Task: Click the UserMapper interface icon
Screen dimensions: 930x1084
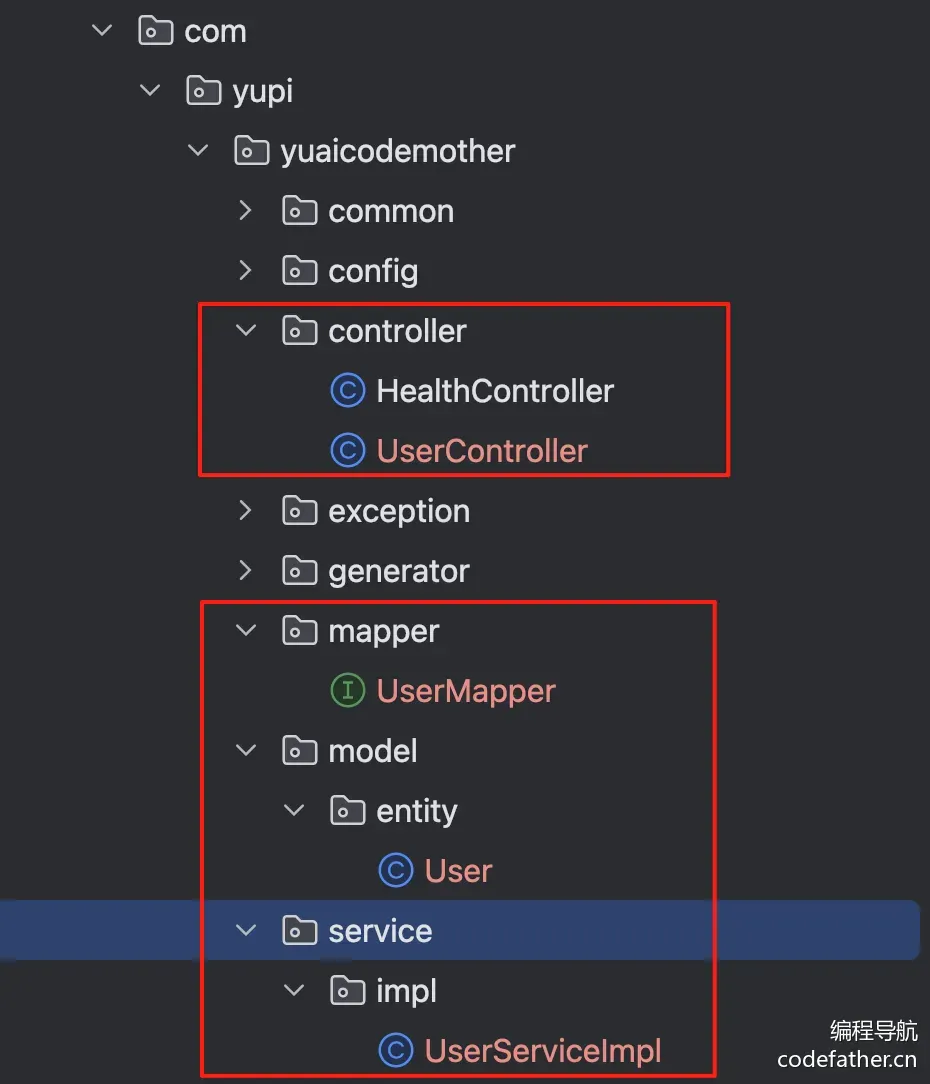Action: tap(348, 691)
